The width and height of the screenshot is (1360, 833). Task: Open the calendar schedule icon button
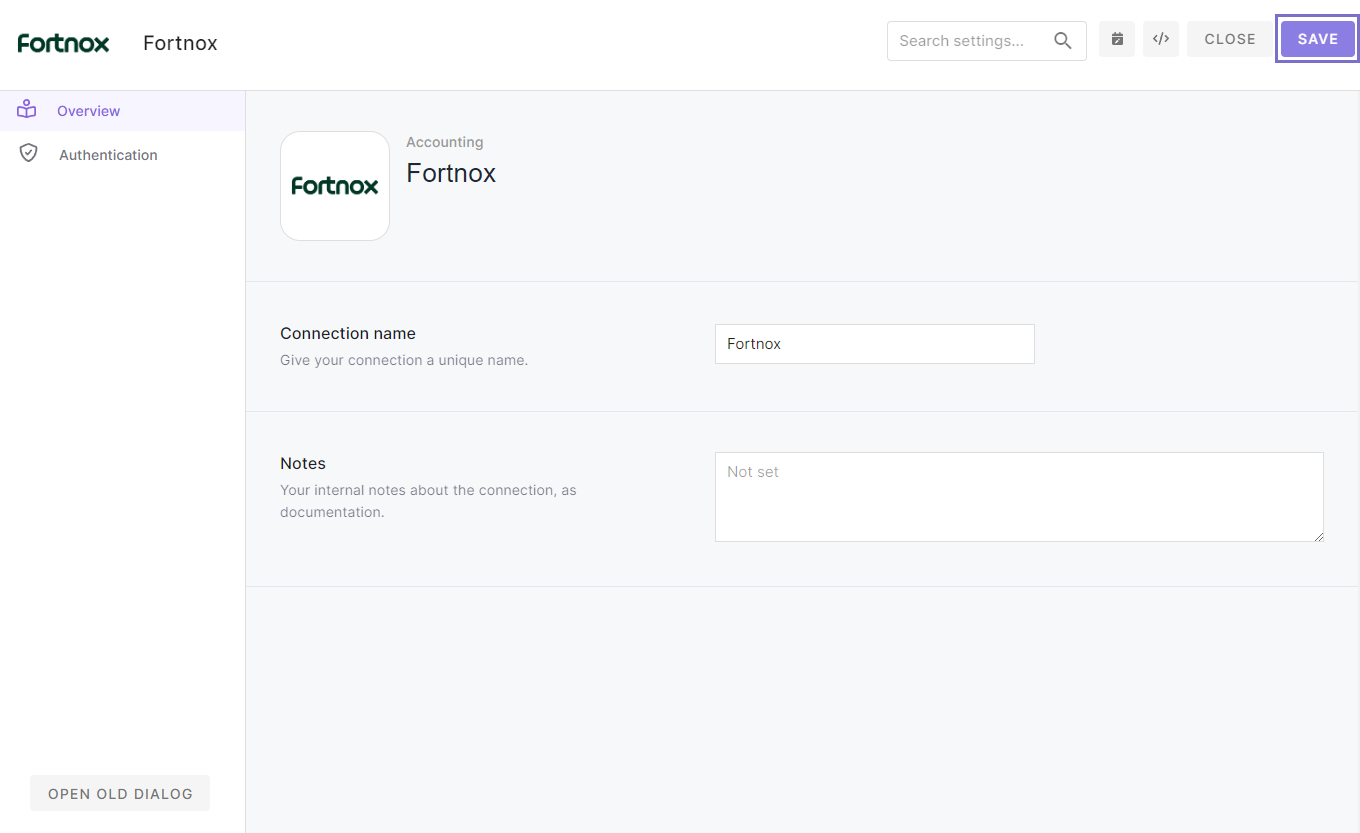[1117, 39]
